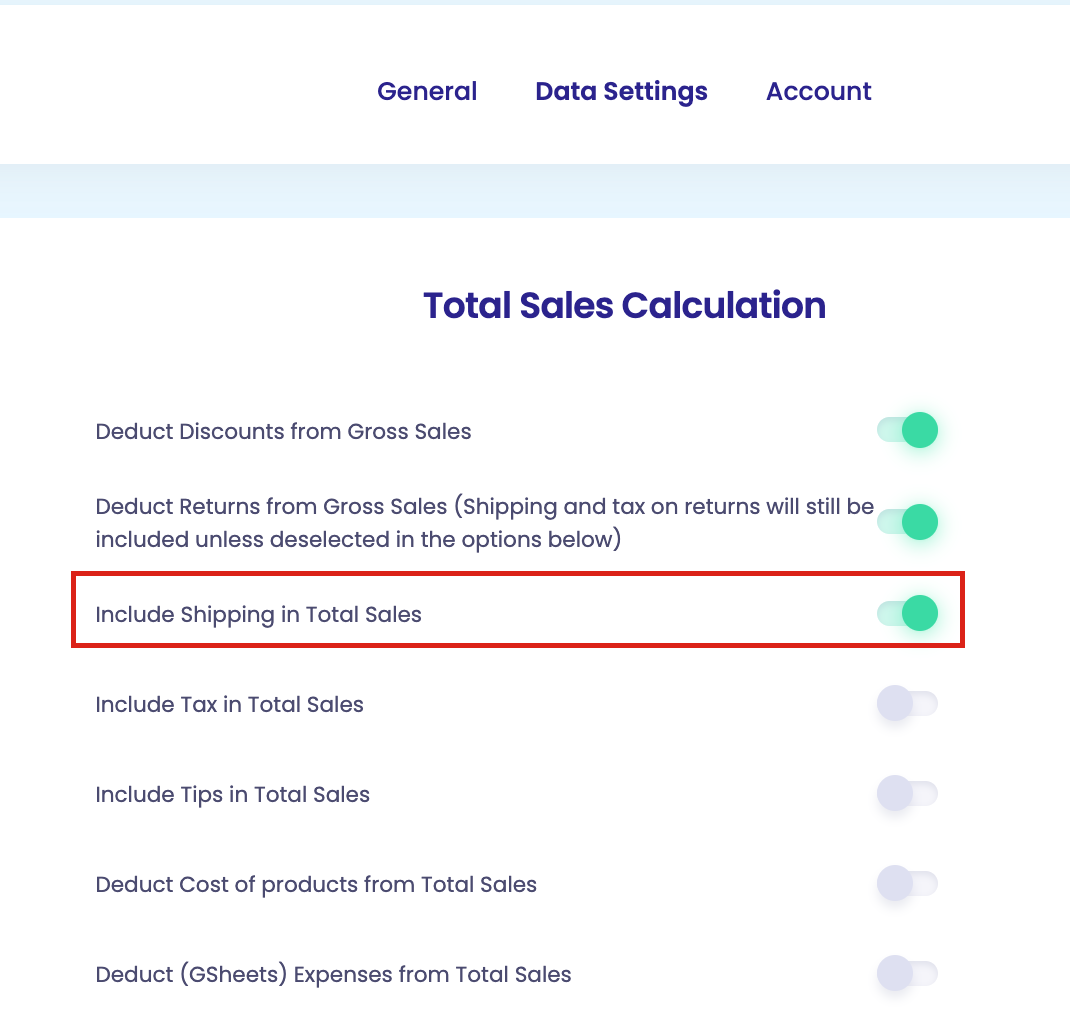The image size is (1070, 1020).
Task: Click Deduct (GSheets) Expenses from Total Sales label
Action: click(333, 975)
